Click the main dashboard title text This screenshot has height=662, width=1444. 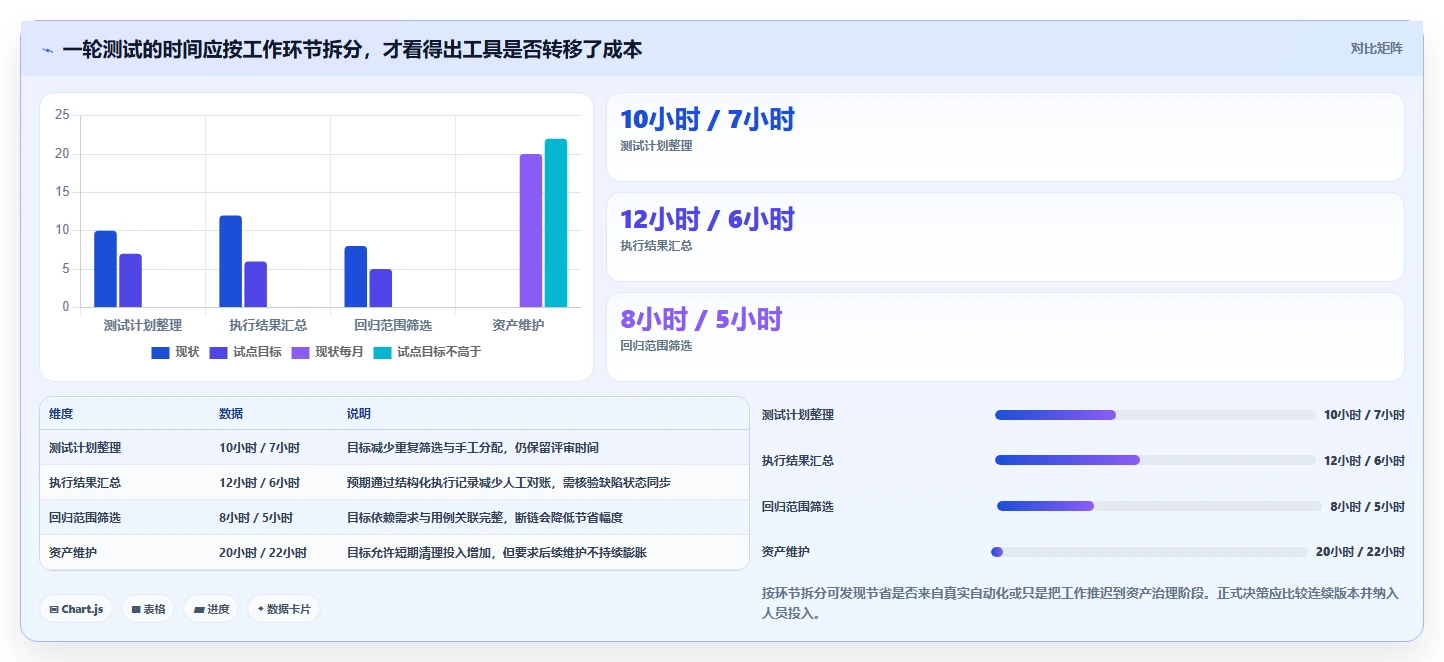pos(352,49)
